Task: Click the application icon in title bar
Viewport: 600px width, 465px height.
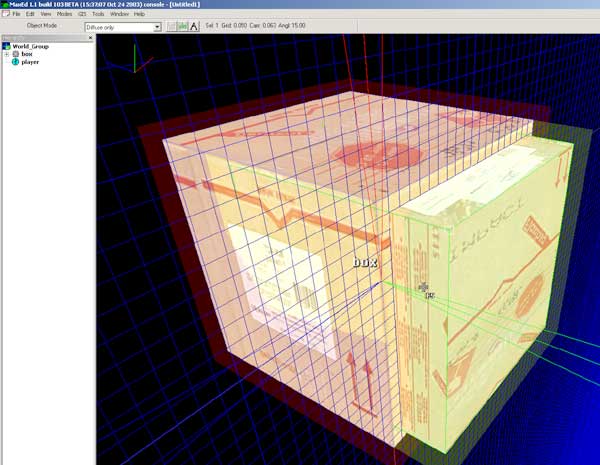Action: coord(5,5)
